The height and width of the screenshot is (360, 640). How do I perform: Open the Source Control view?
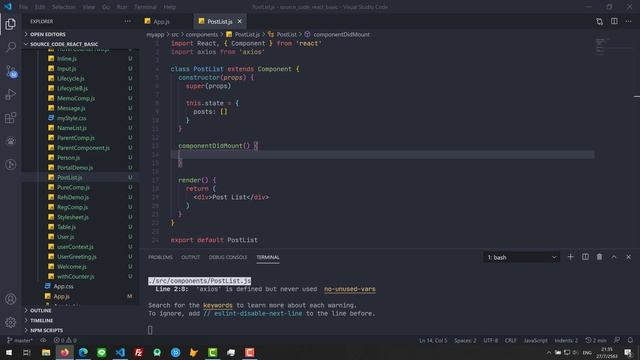point(11,71)
